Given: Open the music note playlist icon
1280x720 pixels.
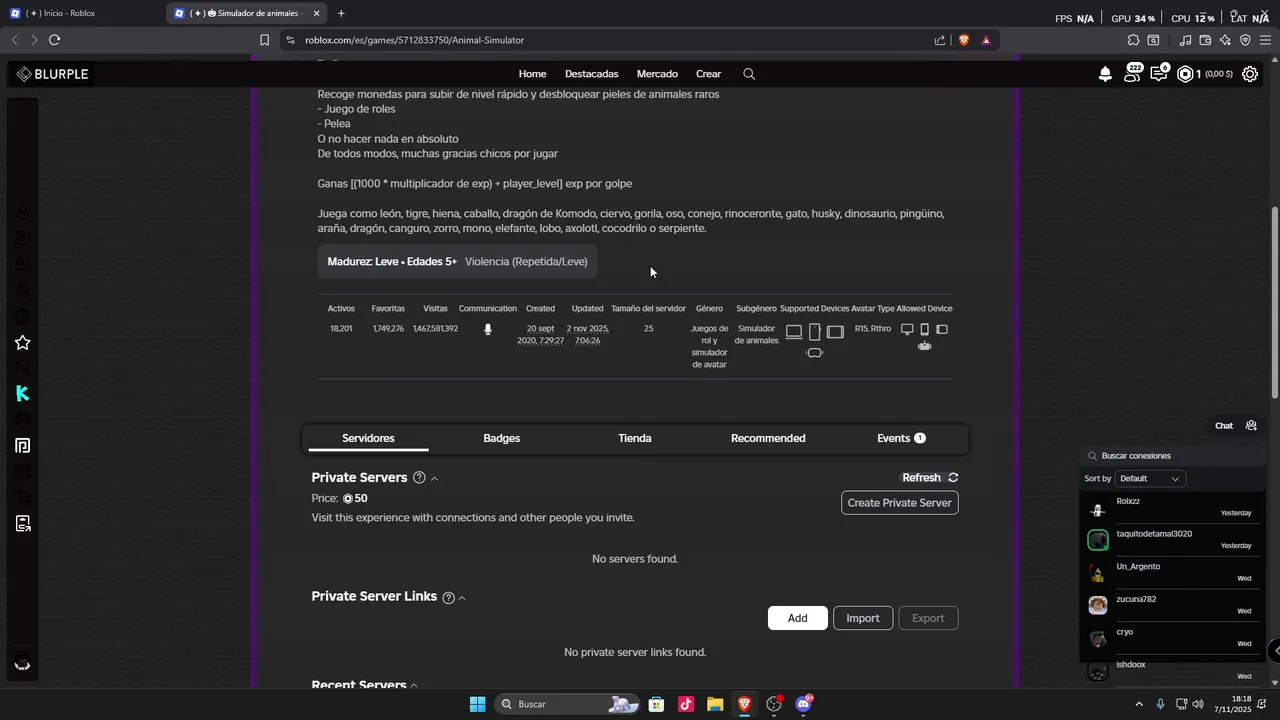Looking at the screenshot, I should coord(1185,40).
